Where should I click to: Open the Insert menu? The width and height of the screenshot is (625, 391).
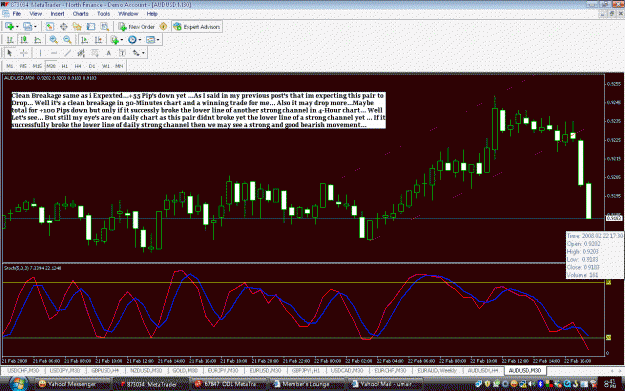(57, 14)
